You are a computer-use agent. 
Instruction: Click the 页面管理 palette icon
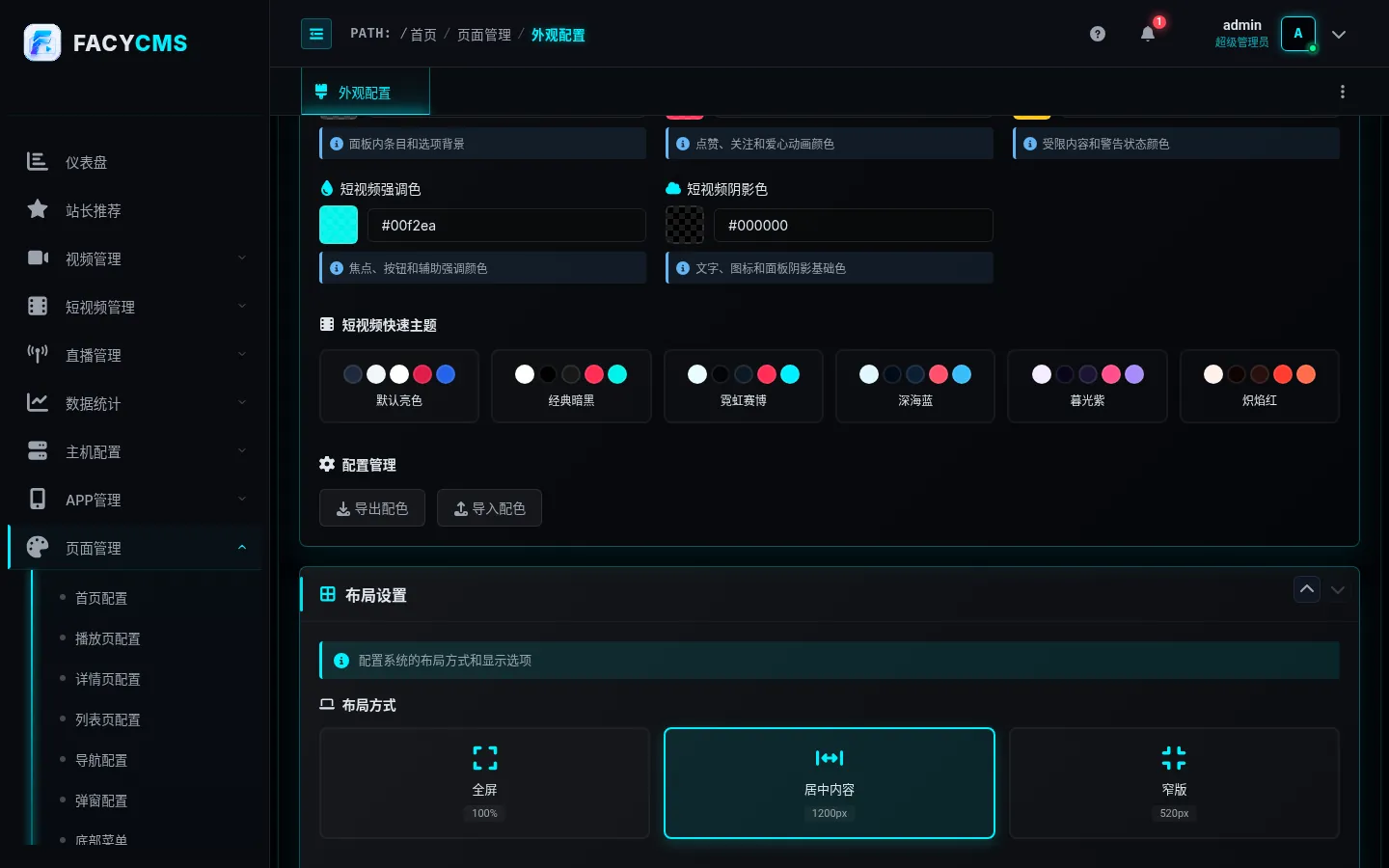pyautogui.click(x=38, y=547)
